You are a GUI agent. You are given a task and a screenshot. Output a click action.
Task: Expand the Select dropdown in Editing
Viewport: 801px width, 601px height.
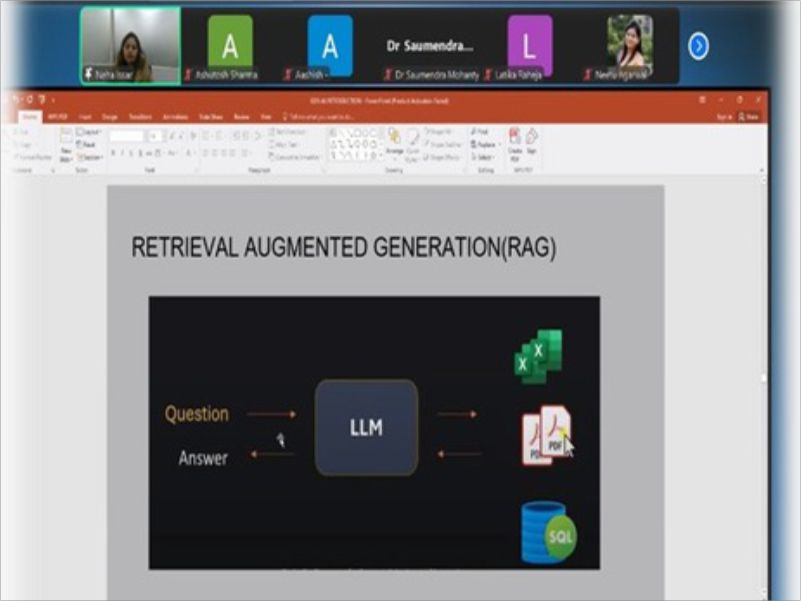click(484, 157)
